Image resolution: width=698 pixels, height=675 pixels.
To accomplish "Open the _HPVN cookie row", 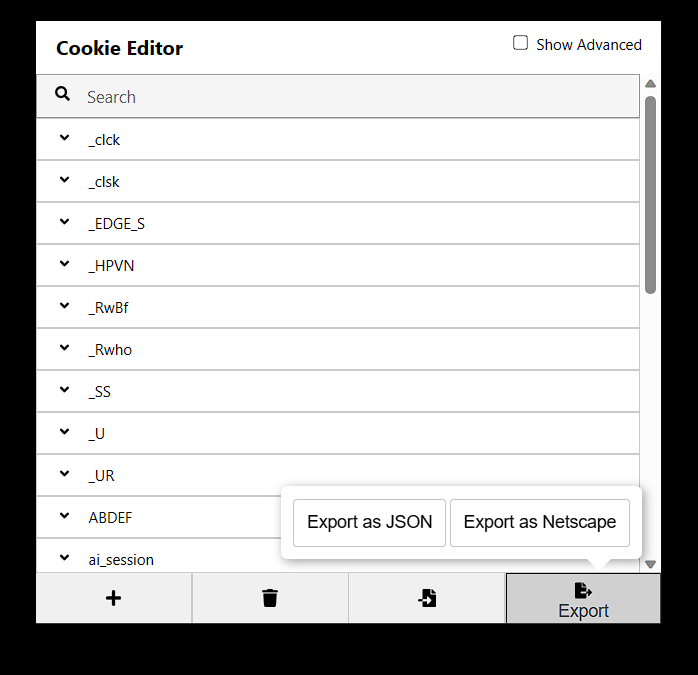I will pos(338,265).
